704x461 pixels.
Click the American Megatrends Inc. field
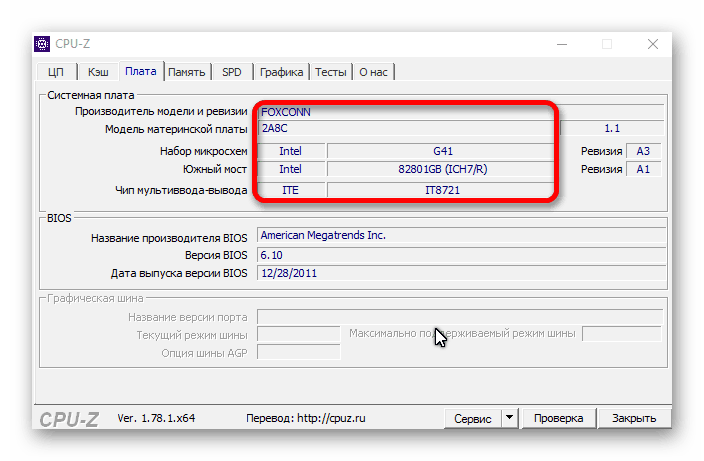point(461,235)
